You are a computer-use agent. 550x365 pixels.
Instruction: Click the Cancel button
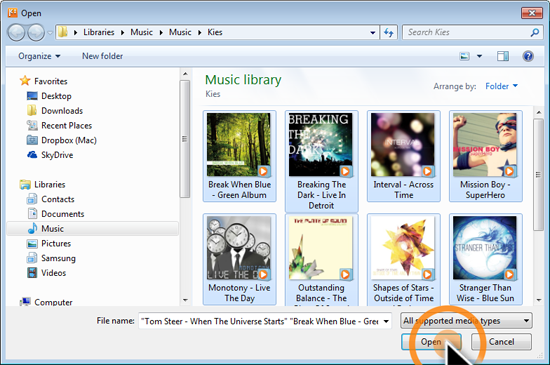pyautogui.click(x=501, y=342)
